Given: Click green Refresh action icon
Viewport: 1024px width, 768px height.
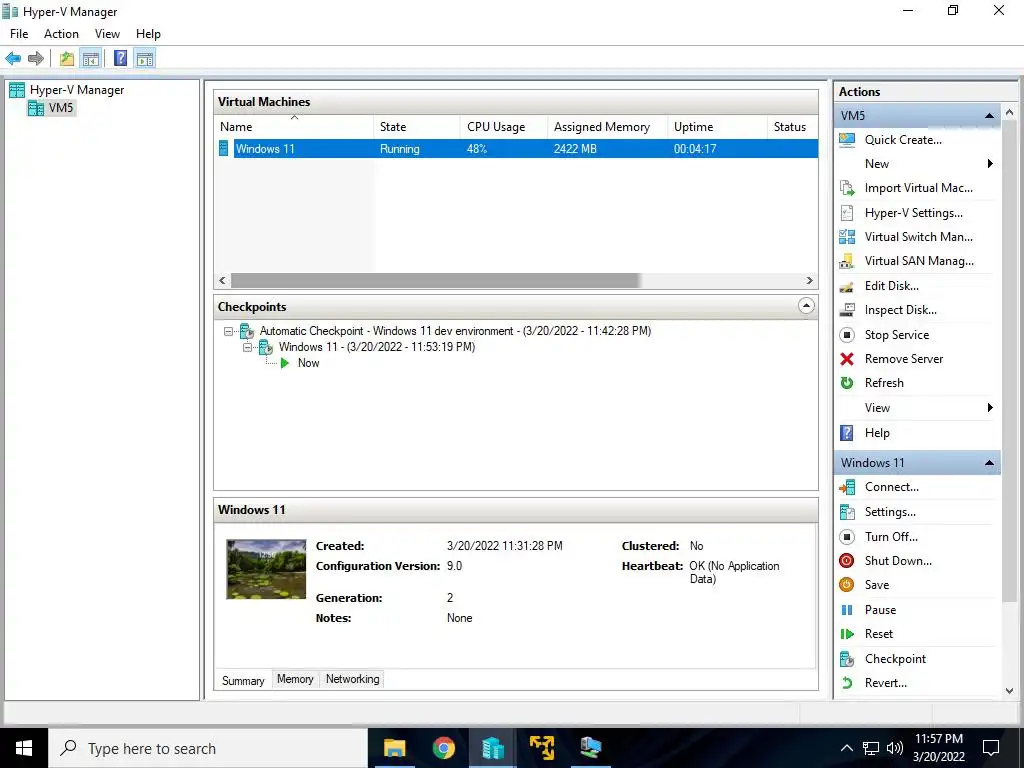Looking at the screenshot, I should tap(847, 383).
